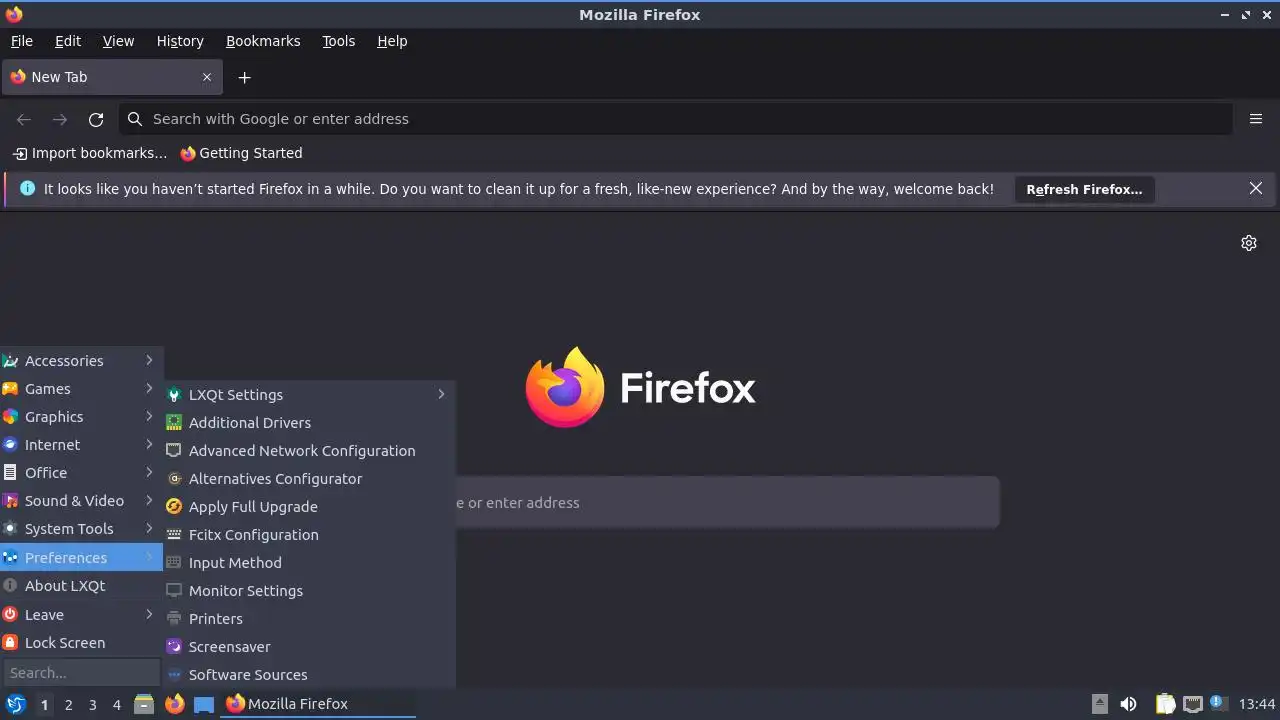Click the 13:44 clock
The width and height of the screenshot is (1280, 720).
1257,704
